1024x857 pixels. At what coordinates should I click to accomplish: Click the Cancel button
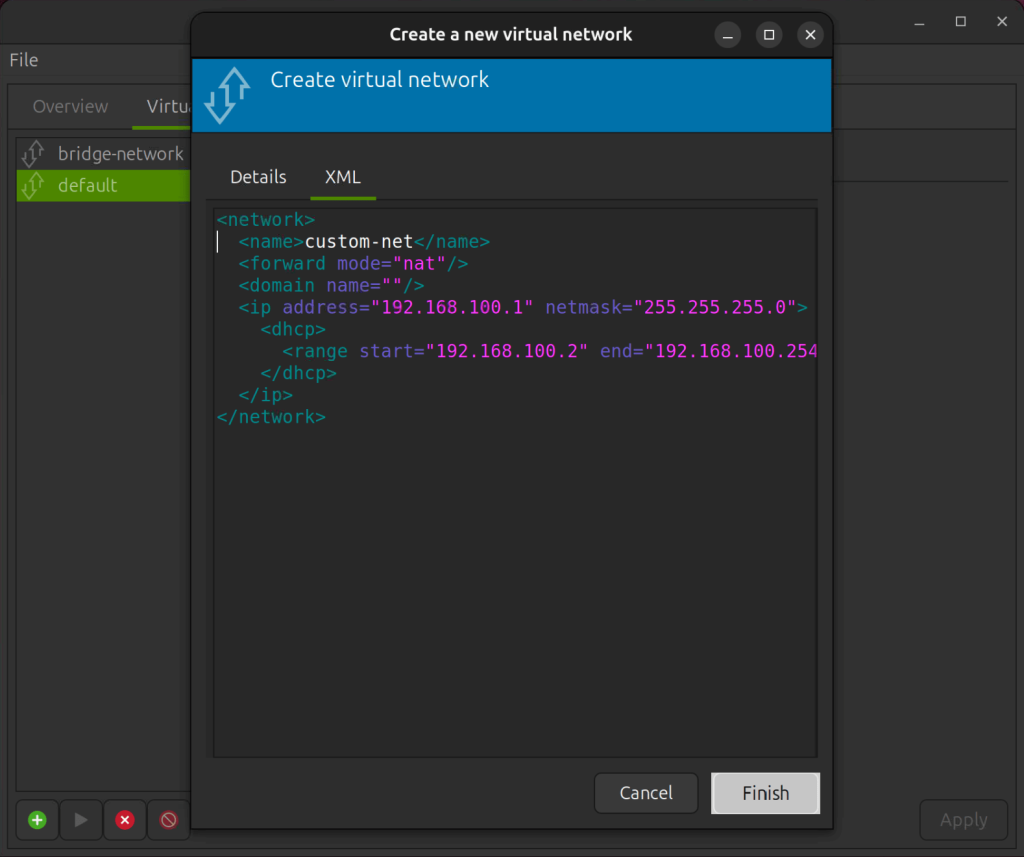646,793
